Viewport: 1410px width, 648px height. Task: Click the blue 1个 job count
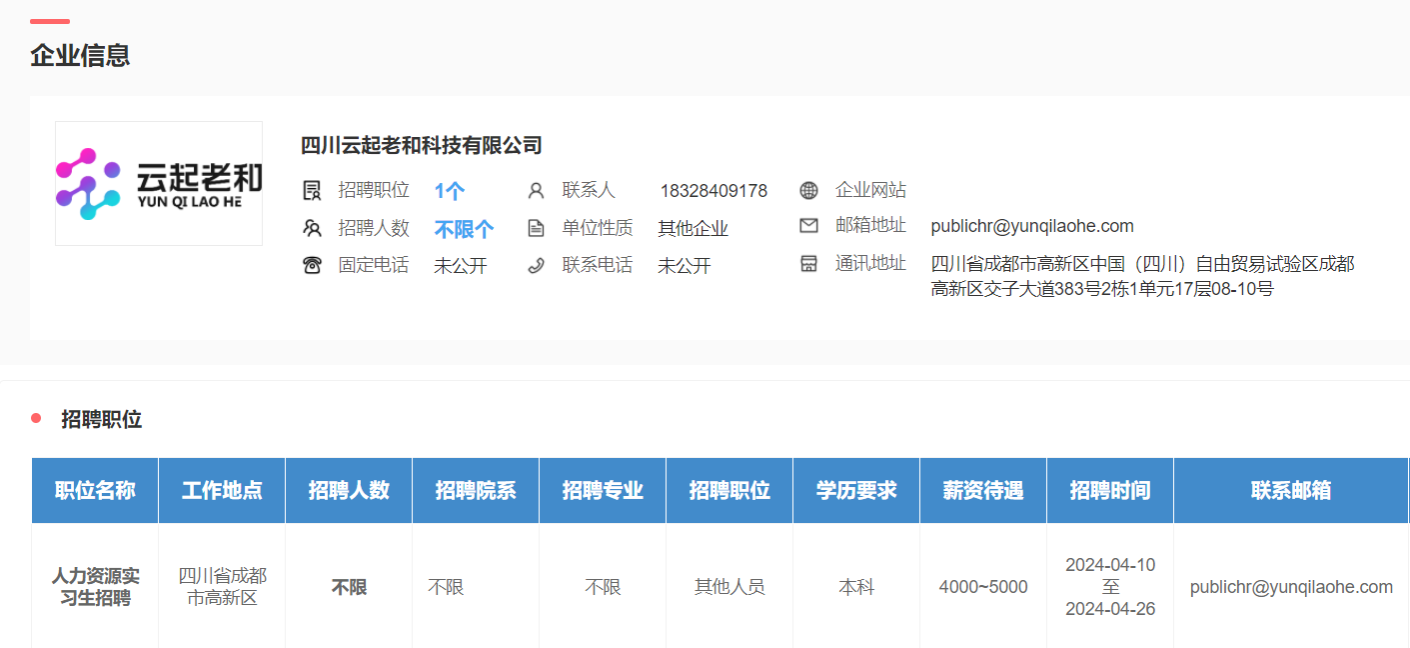click(x=449, y=191)
